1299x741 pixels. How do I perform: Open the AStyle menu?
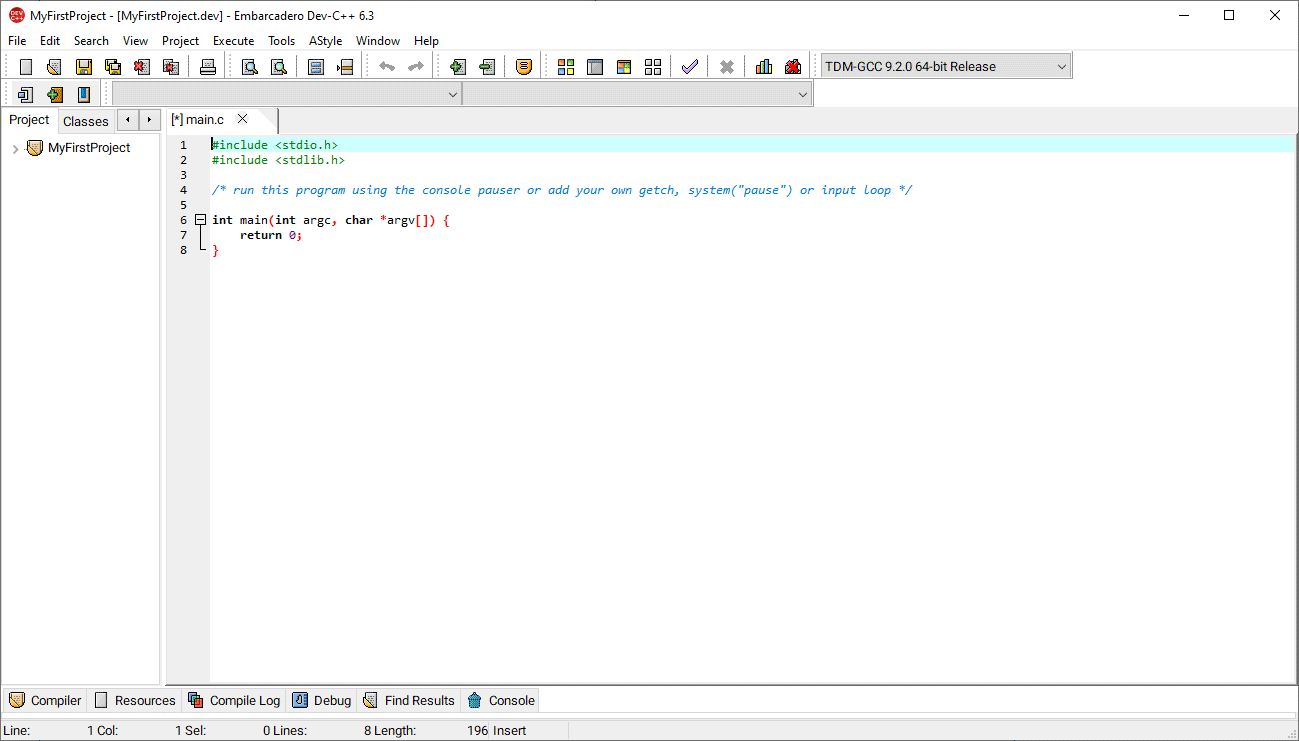click(326, 41)
